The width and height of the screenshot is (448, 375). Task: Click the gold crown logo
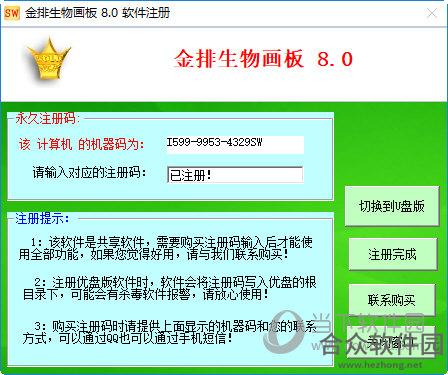(x=49, y=59)
